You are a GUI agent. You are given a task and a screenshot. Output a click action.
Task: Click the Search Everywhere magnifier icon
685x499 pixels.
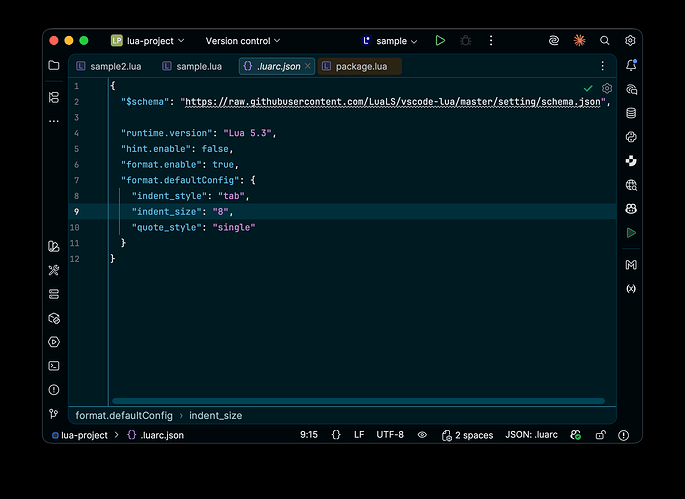[x=605, y=41]
